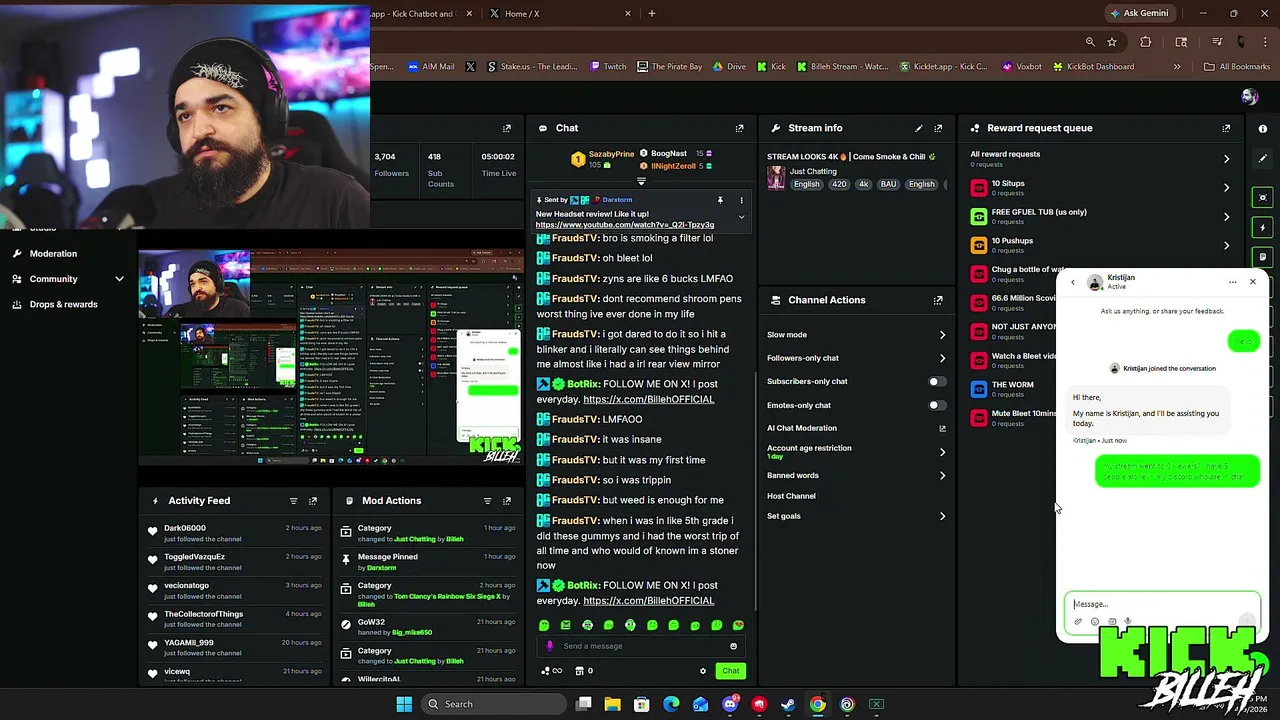Click the green Chat send button

pyautogui.click(x=731, y=671)
